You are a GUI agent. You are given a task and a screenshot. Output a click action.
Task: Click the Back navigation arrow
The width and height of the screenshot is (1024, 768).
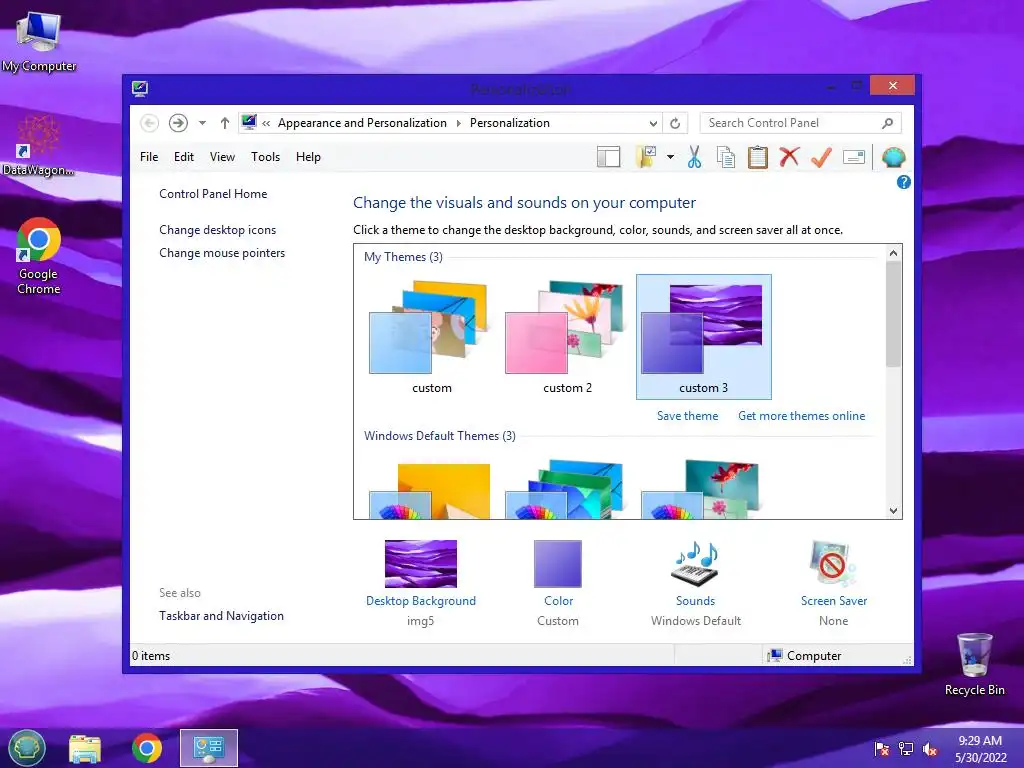pos(150,123)
